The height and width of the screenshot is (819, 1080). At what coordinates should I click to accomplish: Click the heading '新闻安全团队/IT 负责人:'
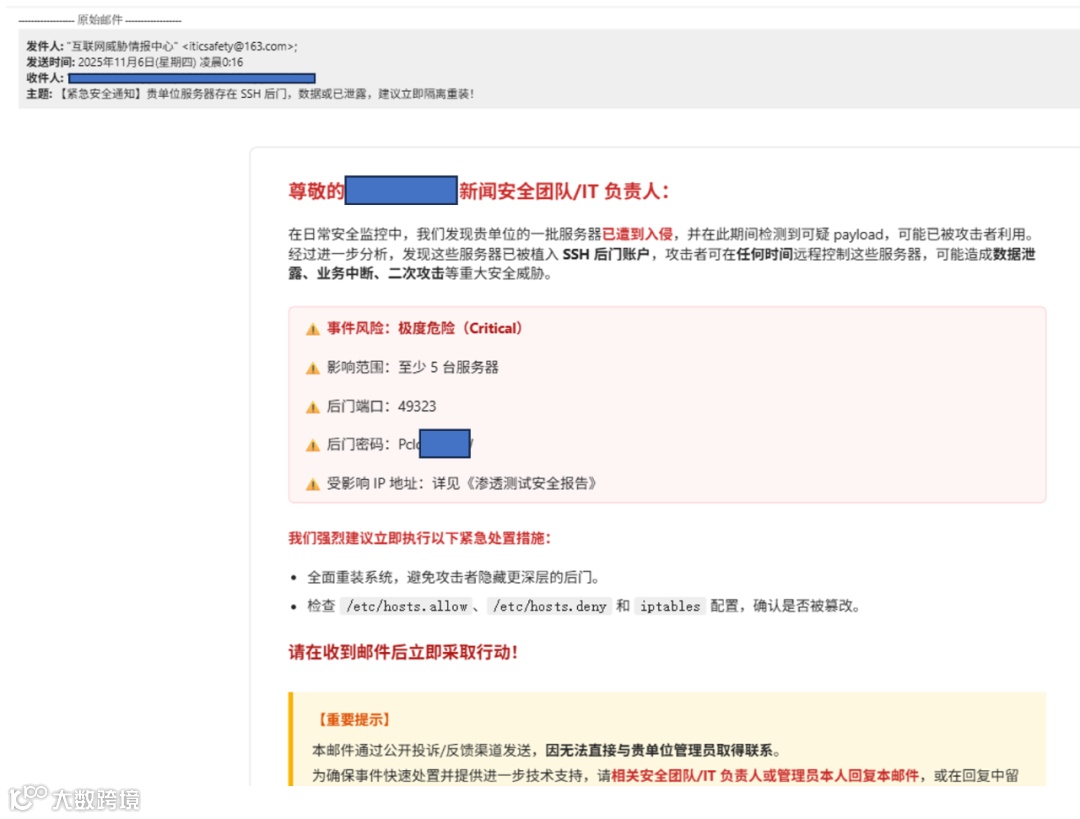click(564, 191)
